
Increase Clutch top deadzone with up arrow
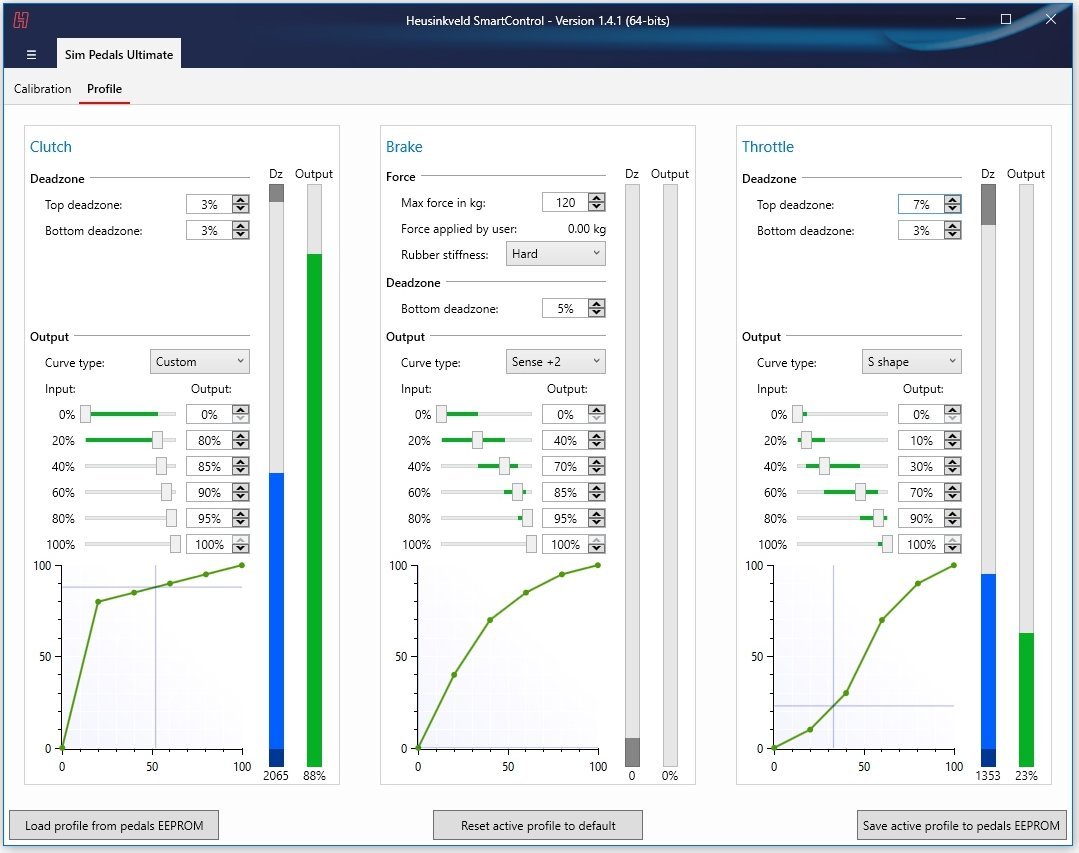point(240,199)
